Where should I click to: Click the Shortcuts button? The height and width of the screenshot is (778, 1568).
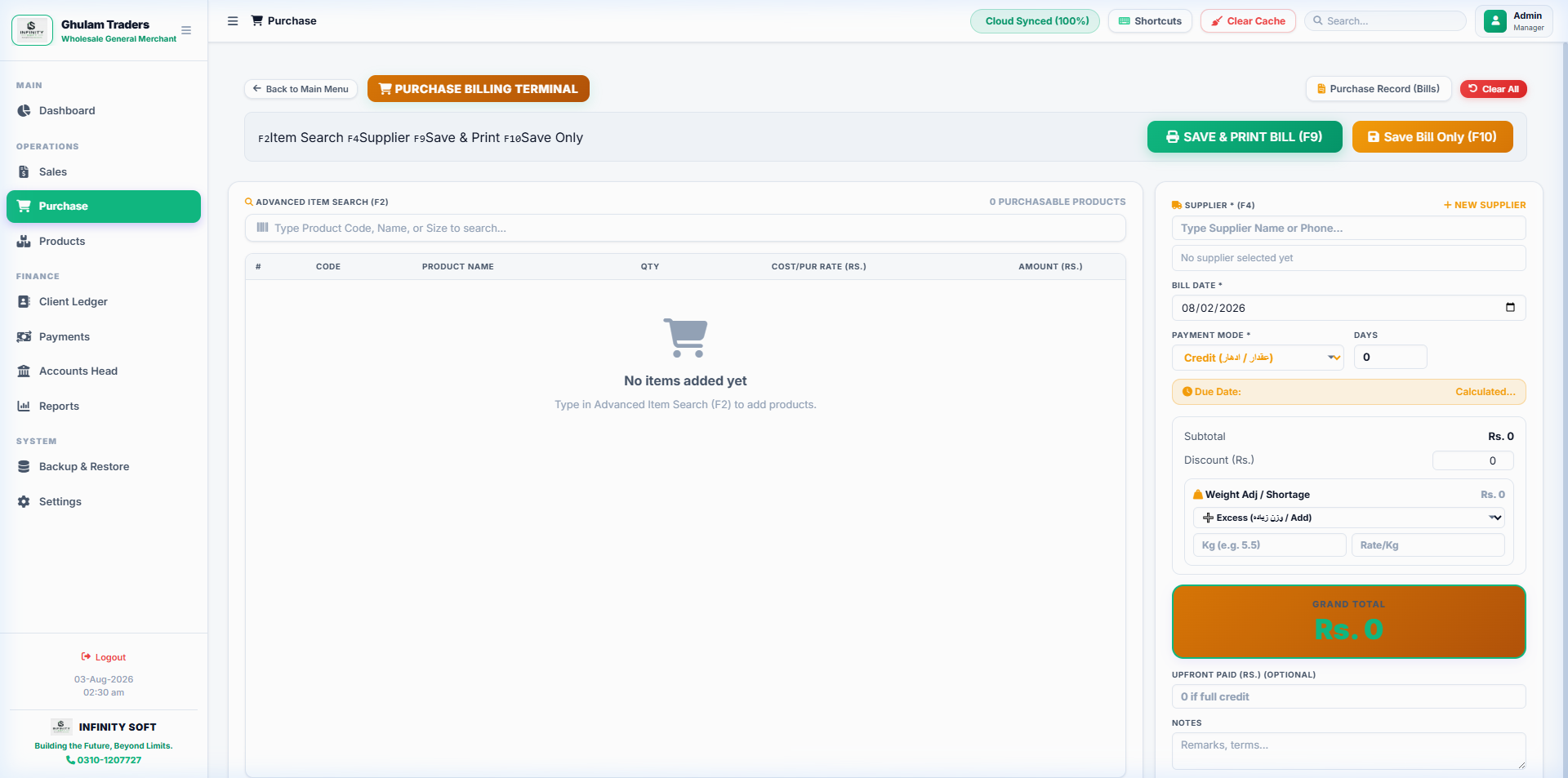click(1150, 21)
